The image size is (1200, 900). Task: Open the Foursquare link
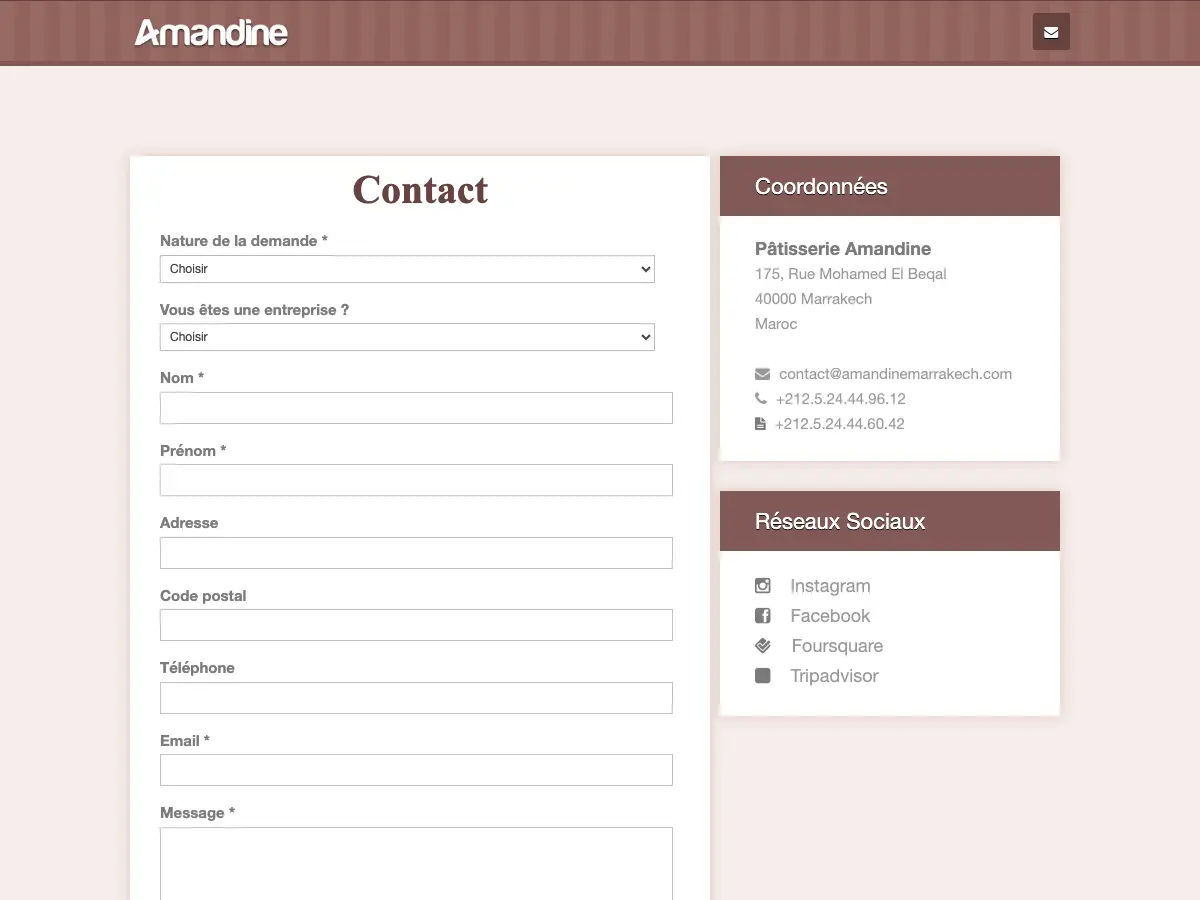point(837,646)
